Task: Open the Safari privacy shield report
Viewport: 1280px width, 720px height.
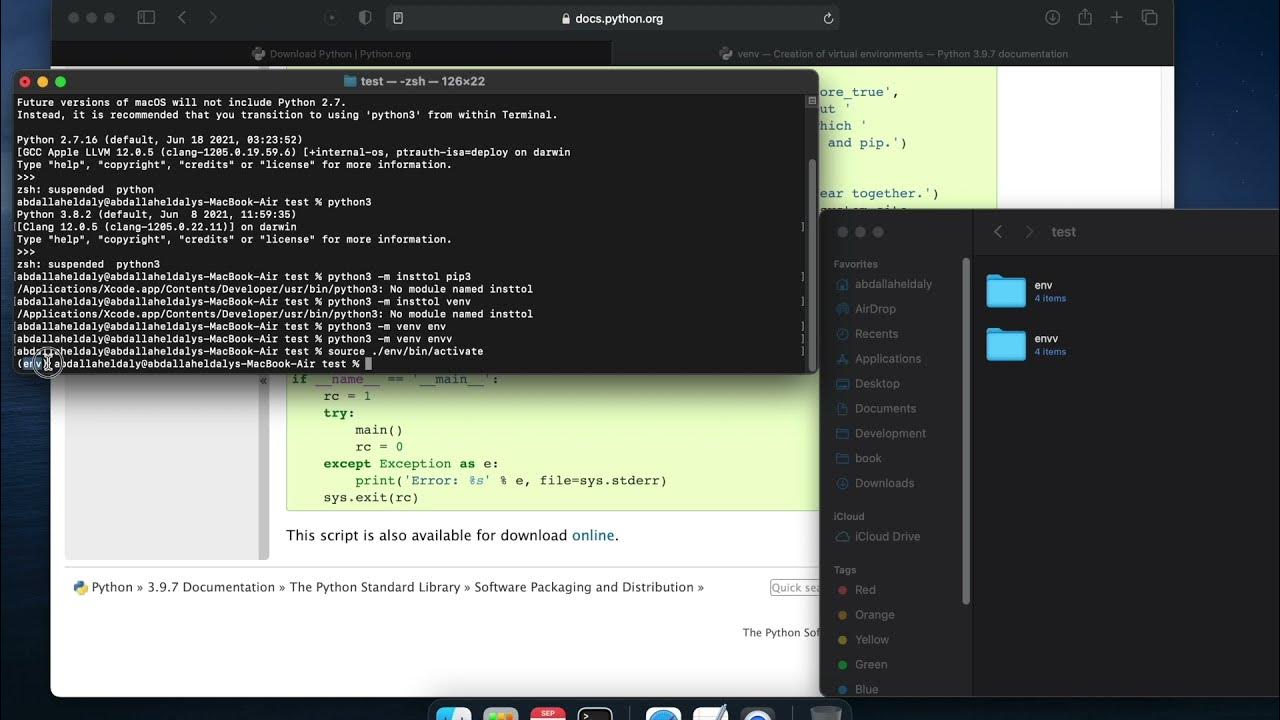Action: point(365,18)
